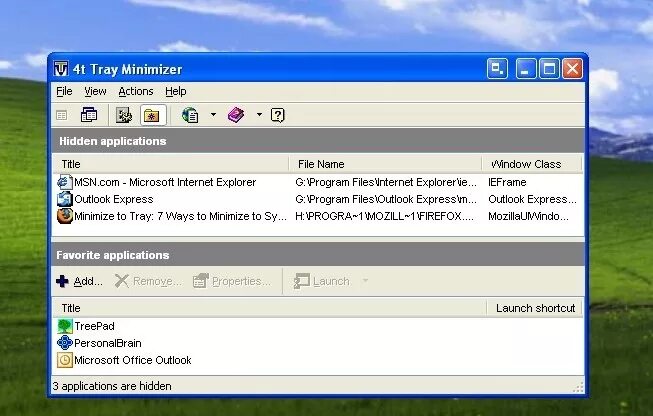
Task: Click the Hidden applications section header
Action: pyautogui.click(x=318, y=141)
